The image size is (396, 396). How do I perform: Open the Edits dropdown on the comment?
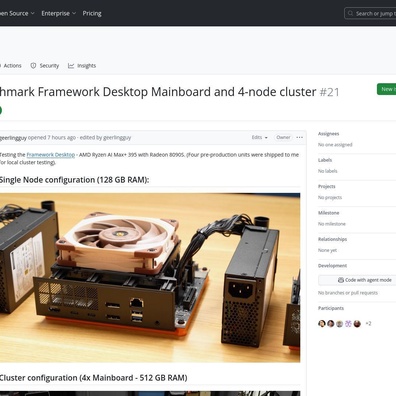[x=260, y=137]
